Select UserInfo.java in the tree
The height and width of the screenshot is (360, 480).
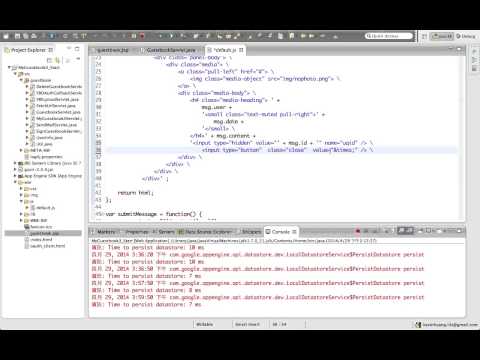49,137
